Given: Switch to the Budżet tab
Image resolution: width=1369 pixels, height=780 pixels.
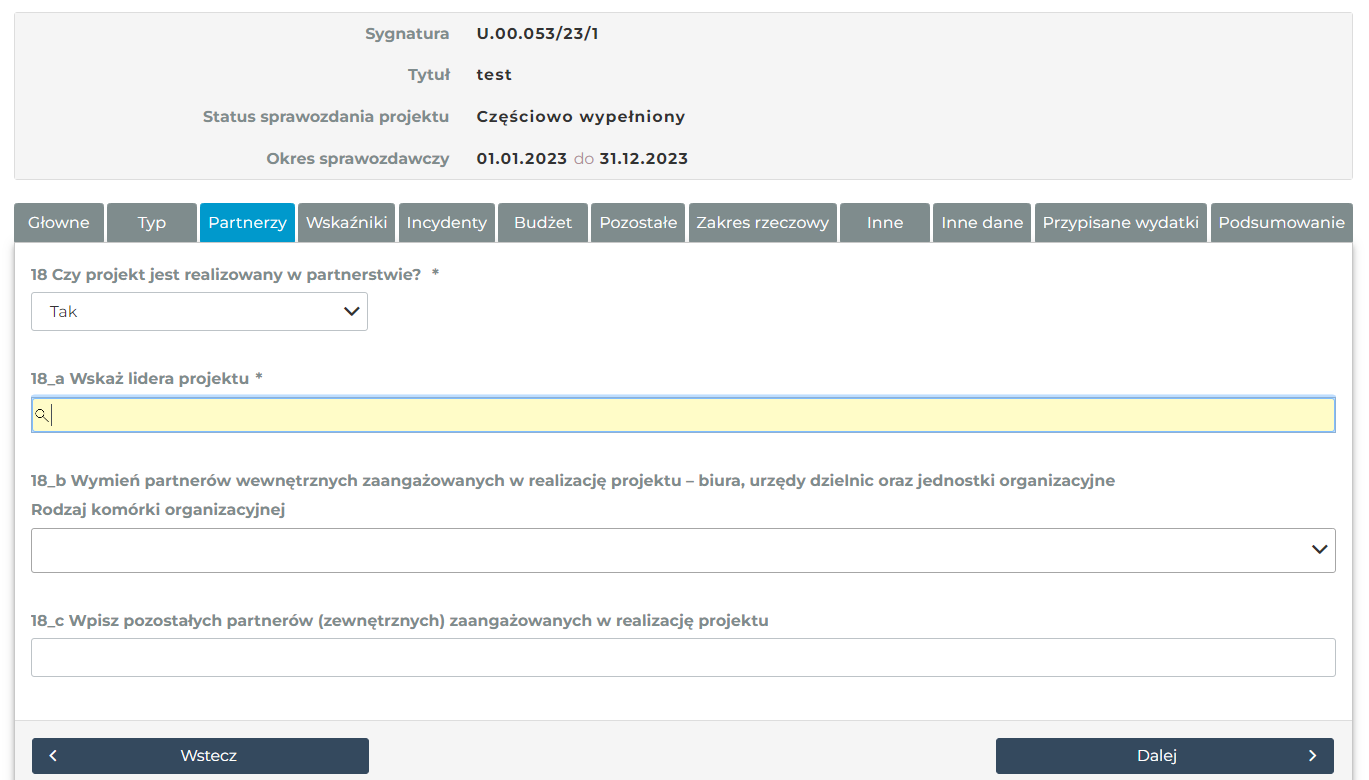Looking at the screenshot, I should (x=543, y=223).
